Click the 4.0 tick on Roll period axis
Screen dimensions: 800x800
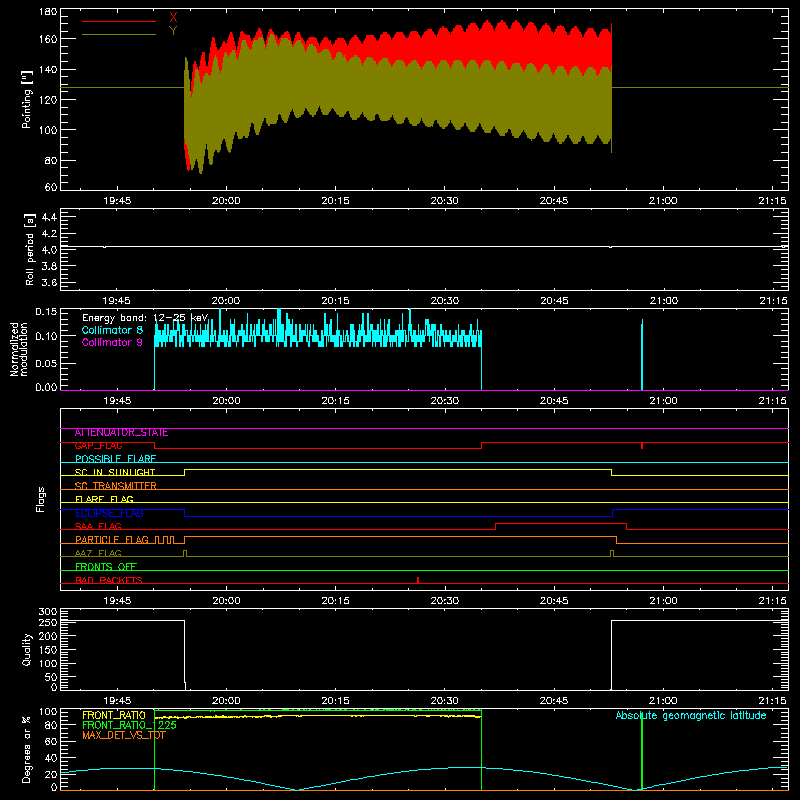point(49,250)
